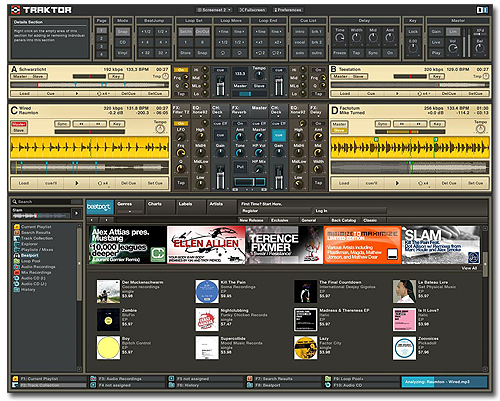Click the F1: Current Playlist favorite icon
Screen dimensions: 500x401
coord(15,379)
